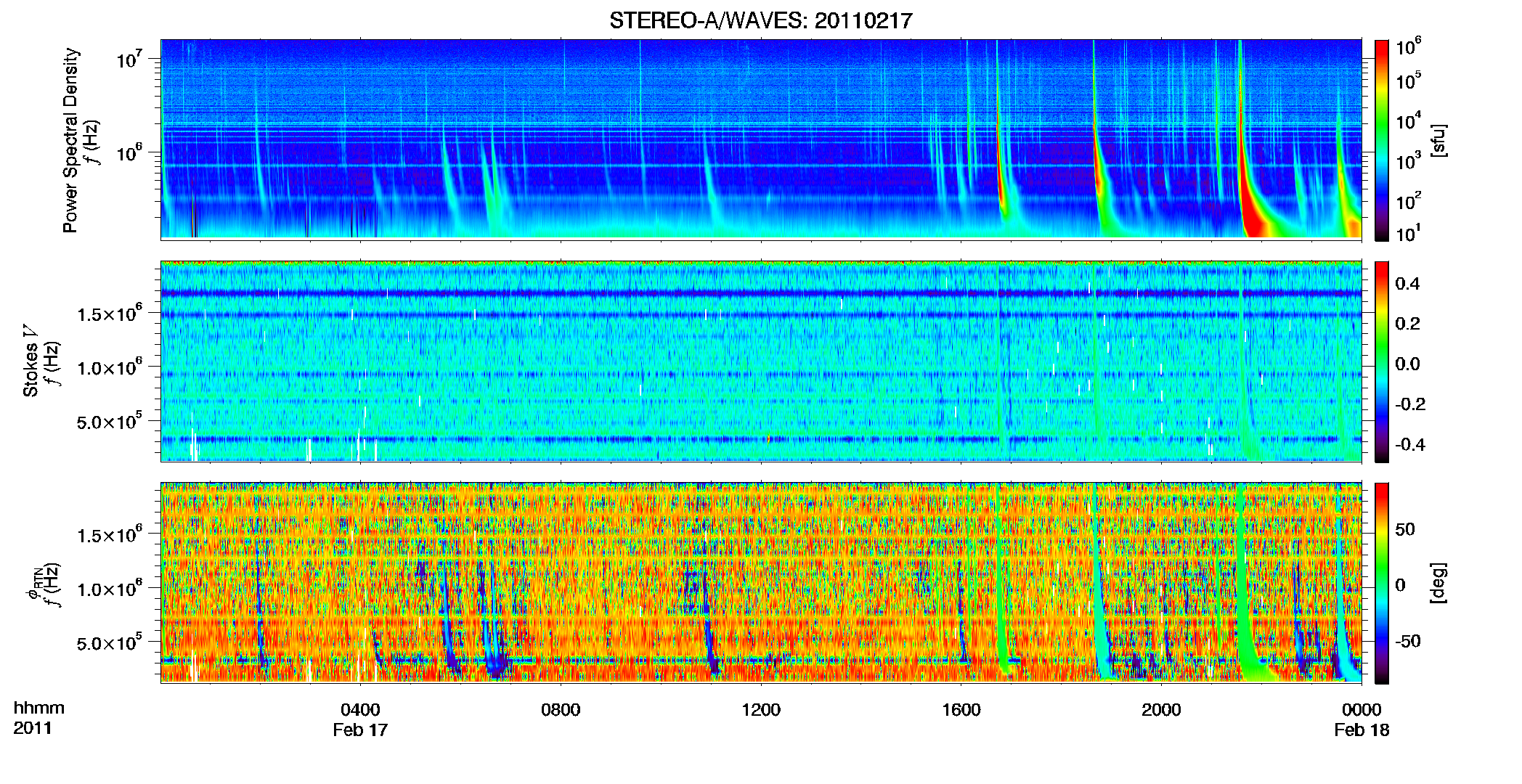
Task: Click the -0.4 label on Stokes colorbar
Action: tap(1410, 444)
